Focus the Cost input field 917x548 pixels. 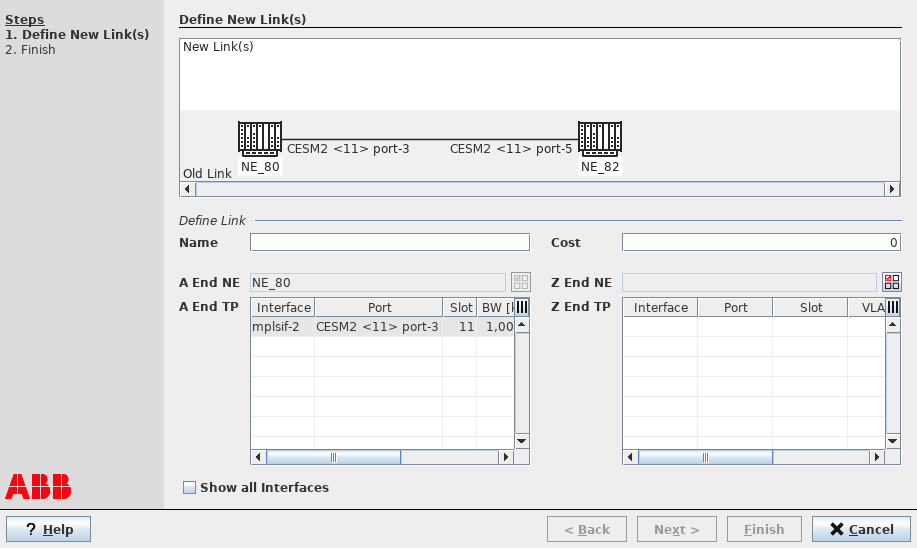(x=760, y=242)
